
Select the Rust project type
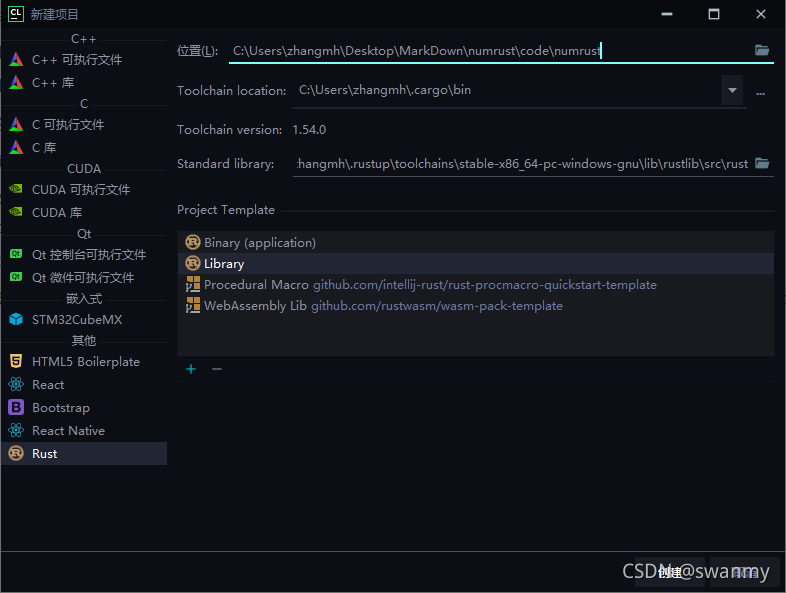(x=84, y=454)
